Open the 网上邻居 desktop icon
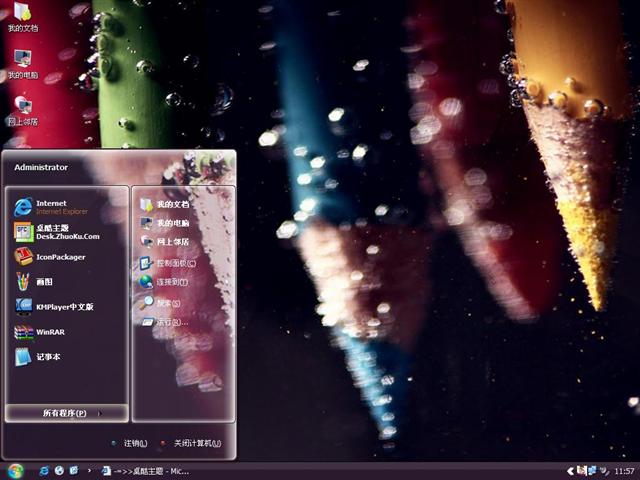This screenshot has width=640, height=480. [23, 111]
